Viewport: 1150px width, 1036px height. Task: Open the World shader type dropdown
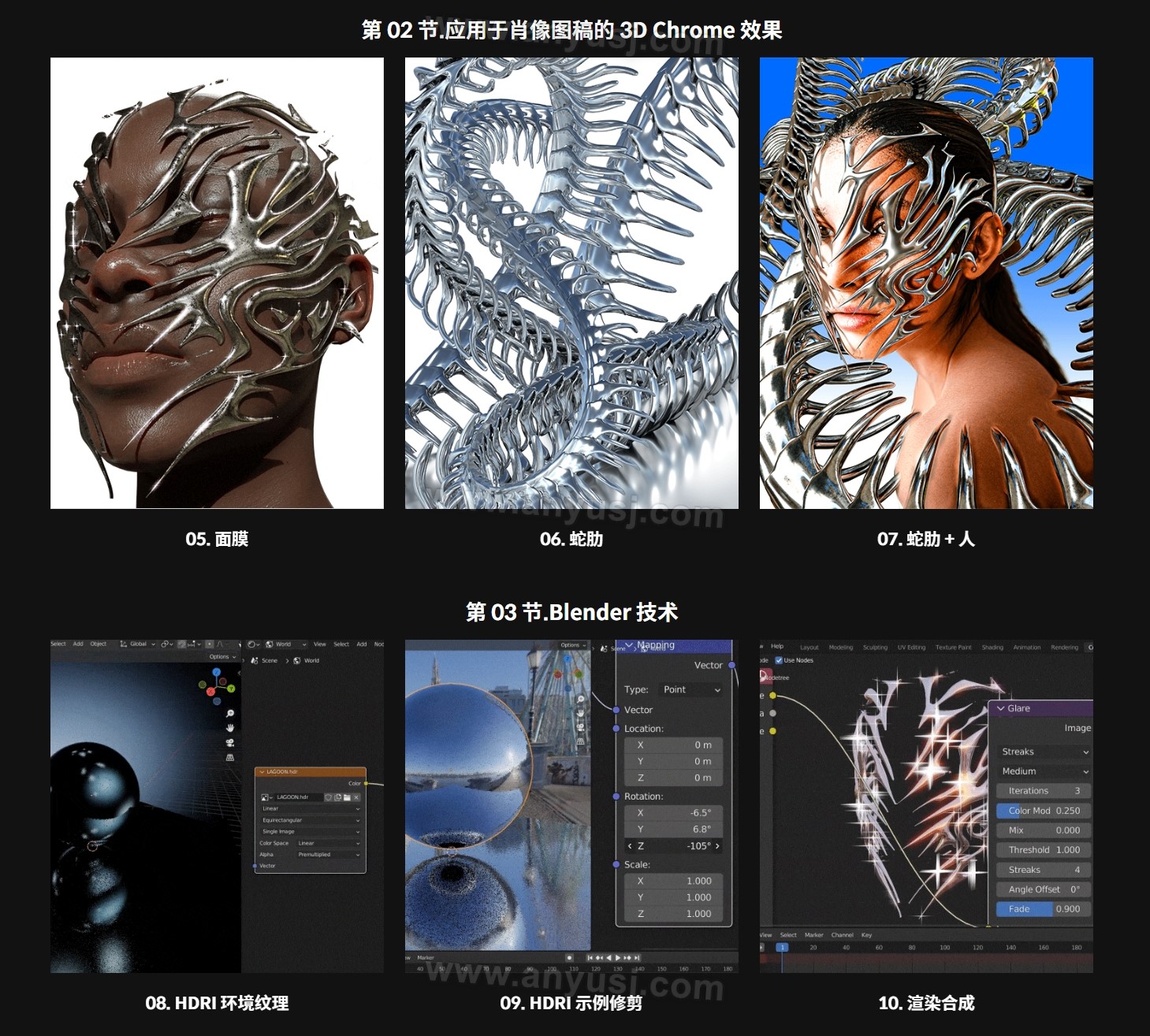286,644
